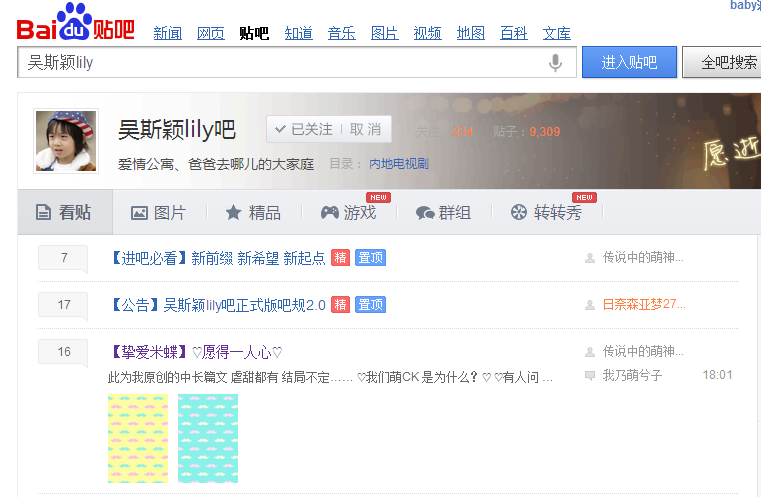Image resolution: width=761 pixels, height=497 pixels.
Task: Open last replier 我乃萌兮子 link
Action: (632, 375)
